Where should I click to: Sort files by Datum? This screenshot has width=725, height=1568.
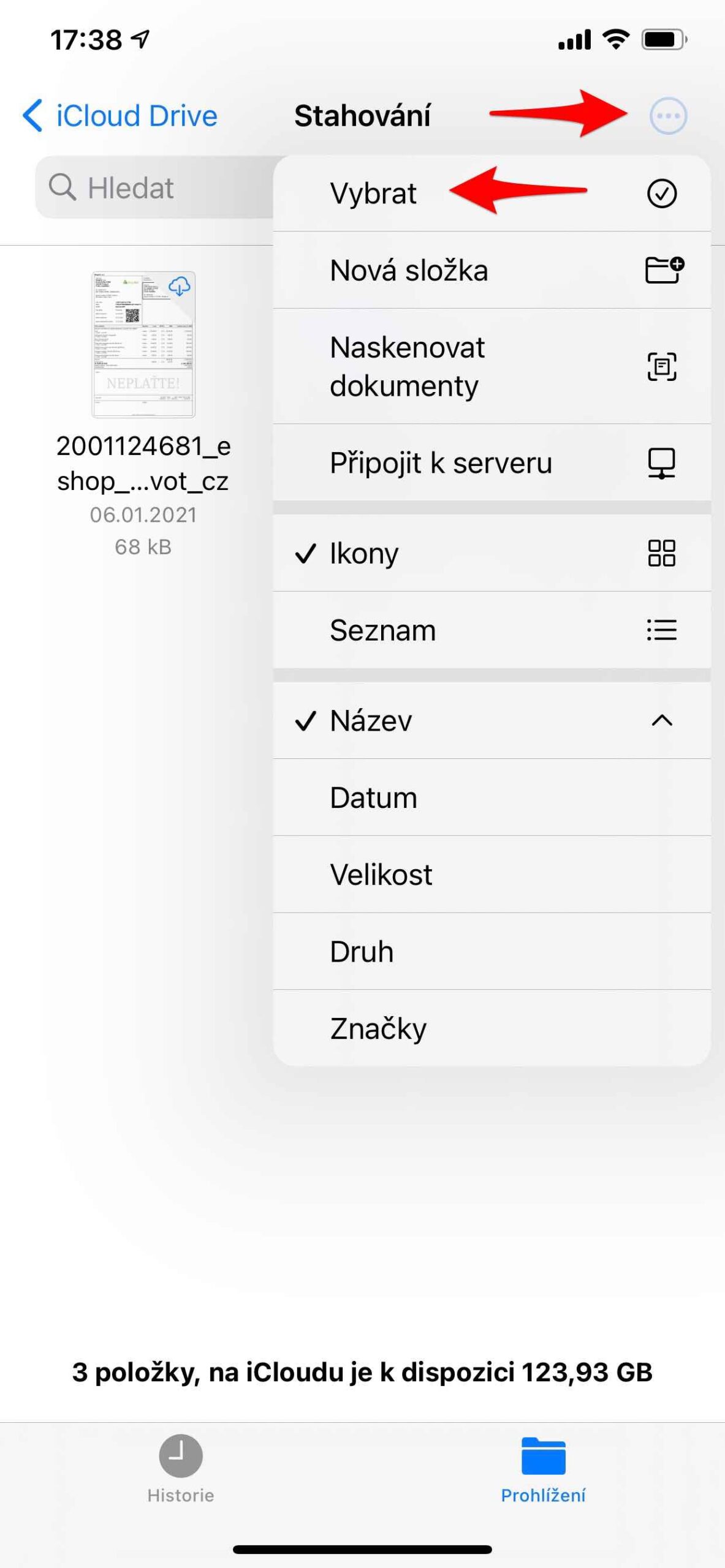click(373, 797)
